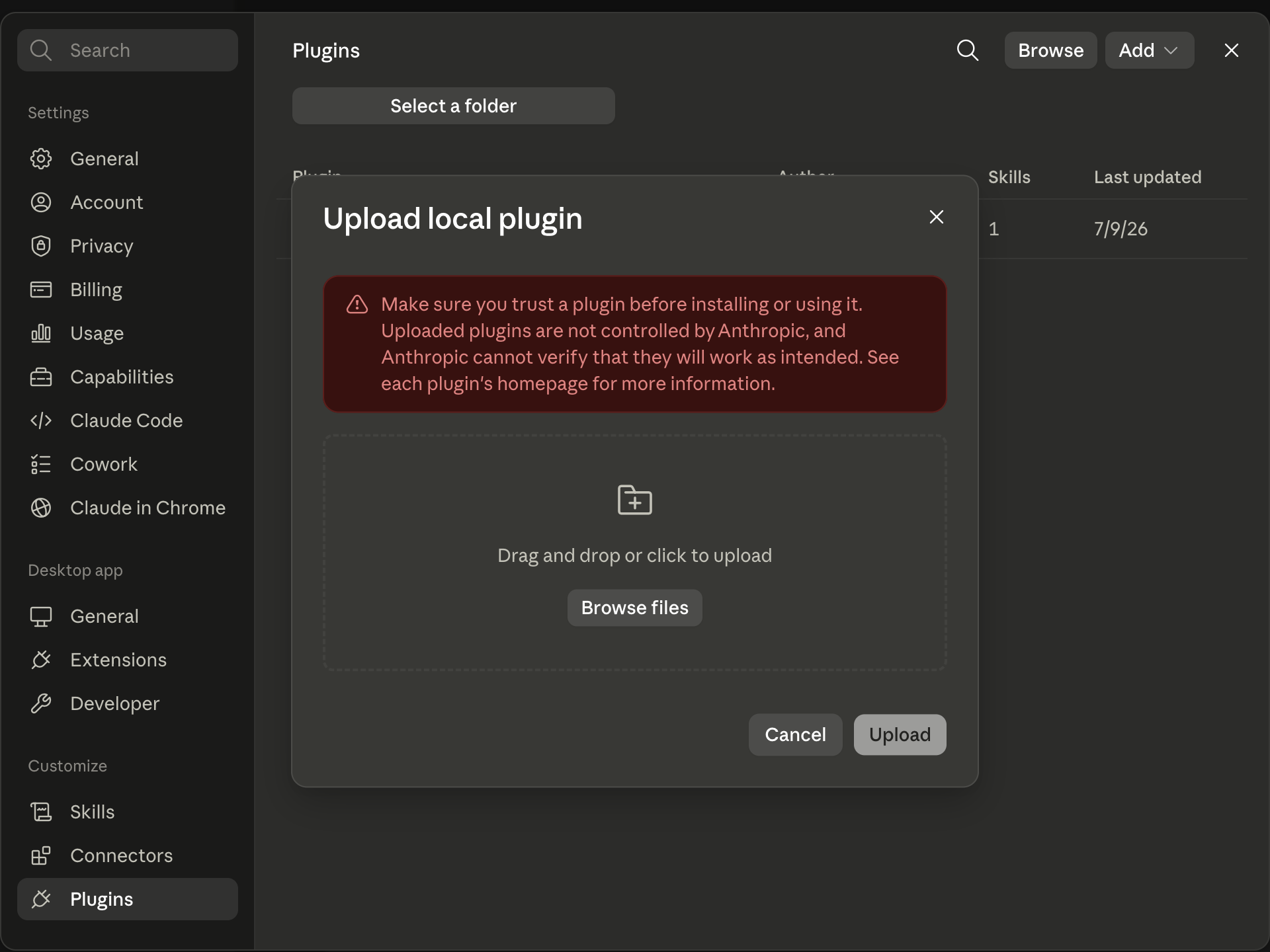Open Capabilities settings

(x=128, y=377)
